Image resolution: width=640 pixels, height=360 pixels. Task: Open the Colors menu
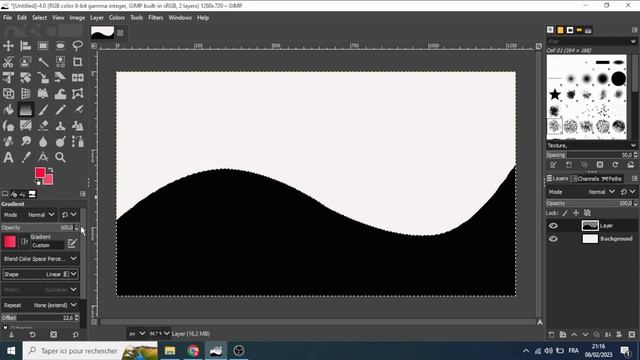tap(117, 18)
